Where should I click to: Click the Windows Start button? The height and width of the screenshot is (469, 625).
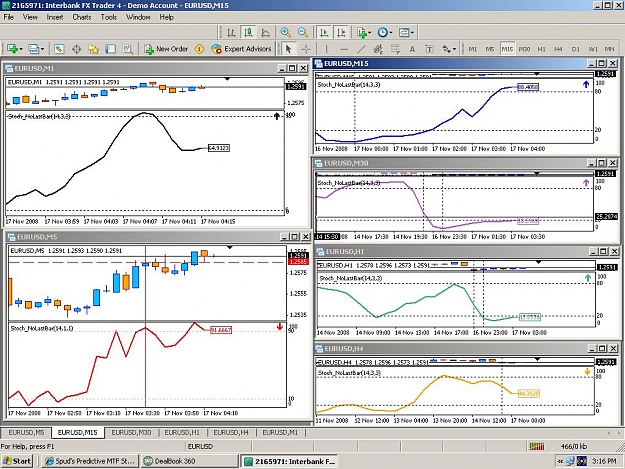(16, 461)
